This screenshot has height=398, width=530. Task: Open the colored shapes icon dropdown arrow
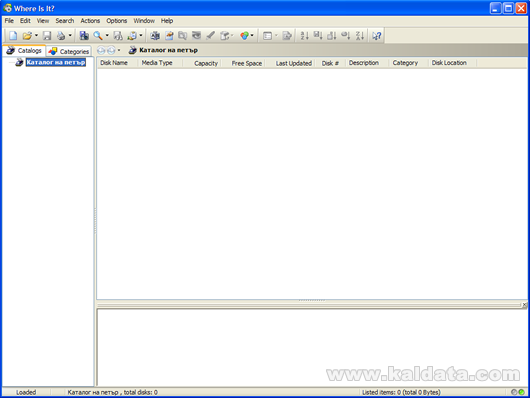tap(252, 35)
